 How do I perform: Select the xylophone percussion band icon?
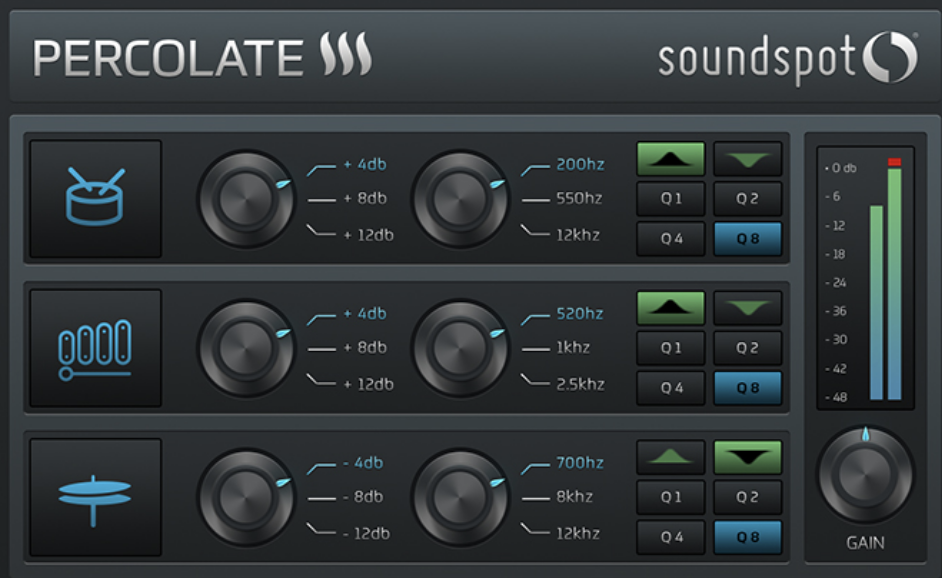tap(96, 348)
